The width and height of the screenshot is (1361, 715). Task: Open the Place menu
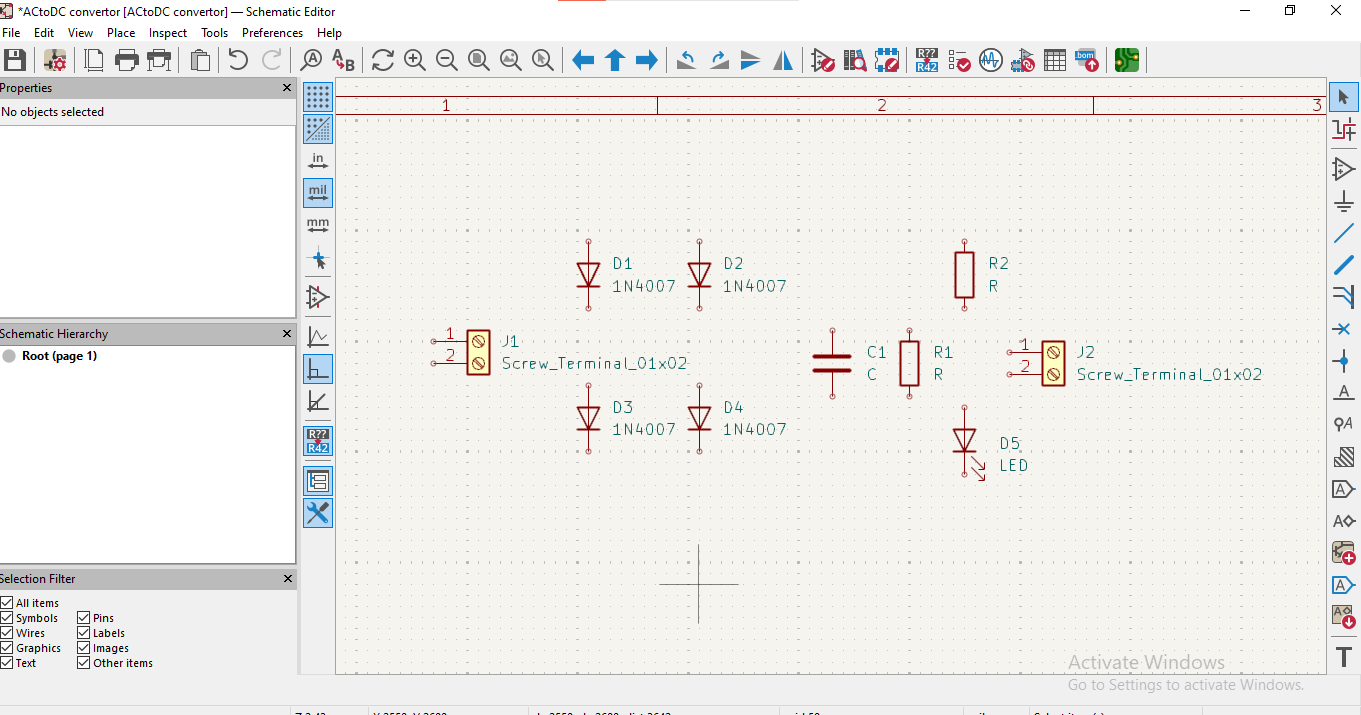click(x=121, y=33)
